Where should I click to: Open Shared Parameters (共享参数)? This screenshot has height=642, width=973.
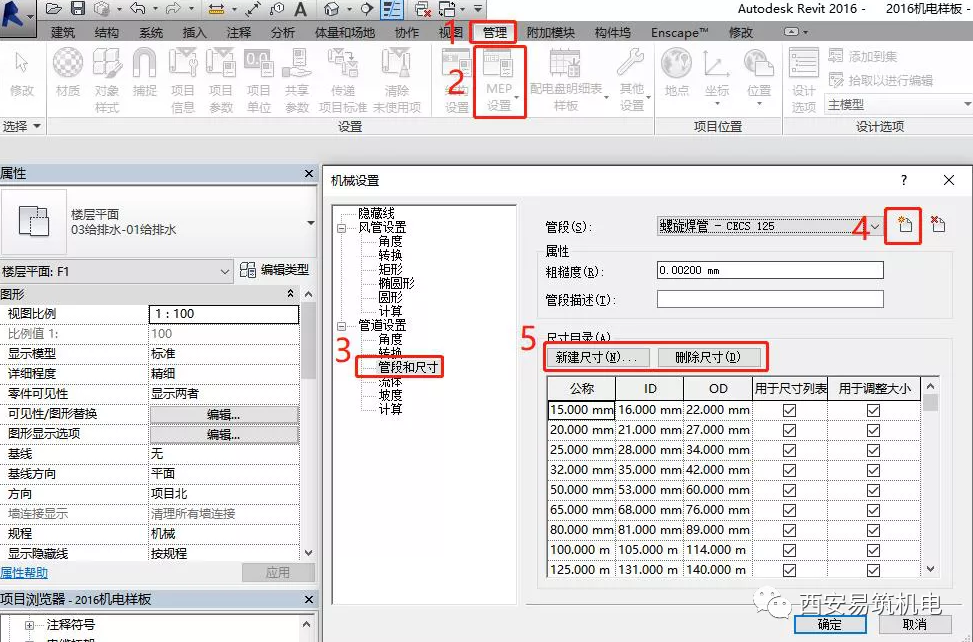tap(297, 81)
